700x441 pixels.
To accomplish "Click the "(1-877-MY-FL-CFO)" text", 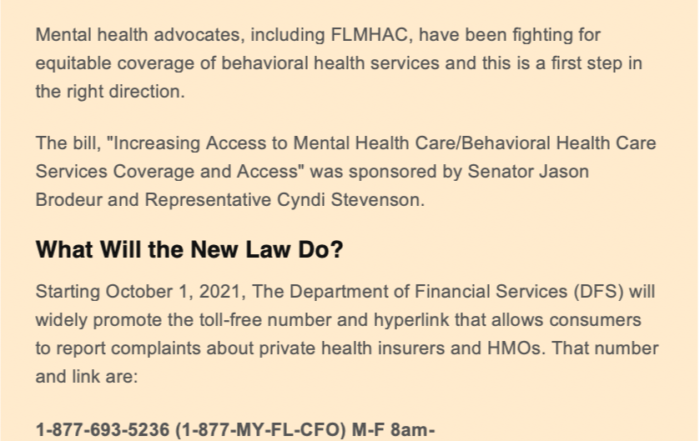I will coord(261,430).
